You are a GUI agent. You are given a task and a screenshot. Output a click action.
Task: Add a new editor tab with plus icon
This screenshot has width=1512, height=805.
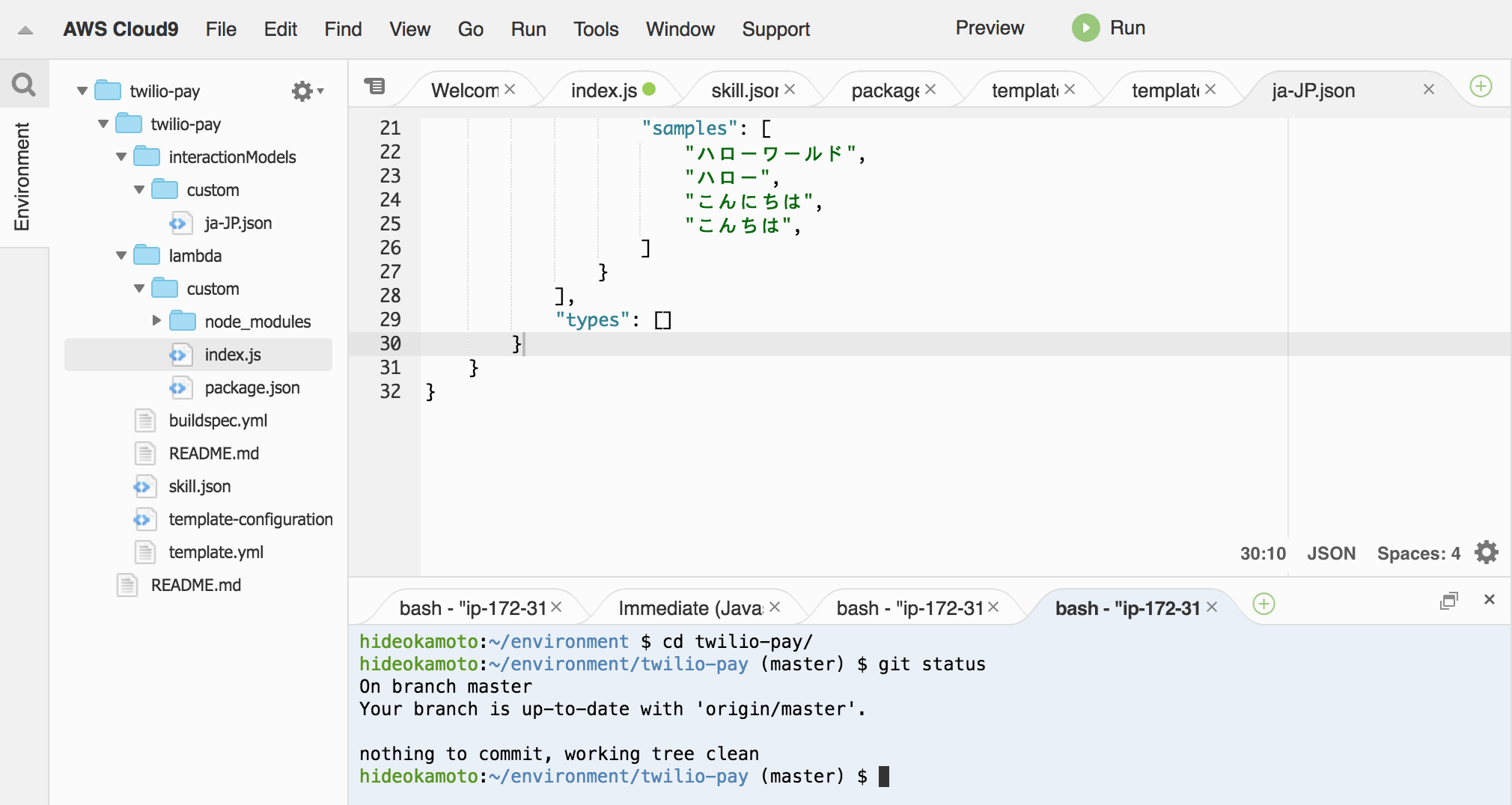pyautogui.click(x=1481, y=86)
